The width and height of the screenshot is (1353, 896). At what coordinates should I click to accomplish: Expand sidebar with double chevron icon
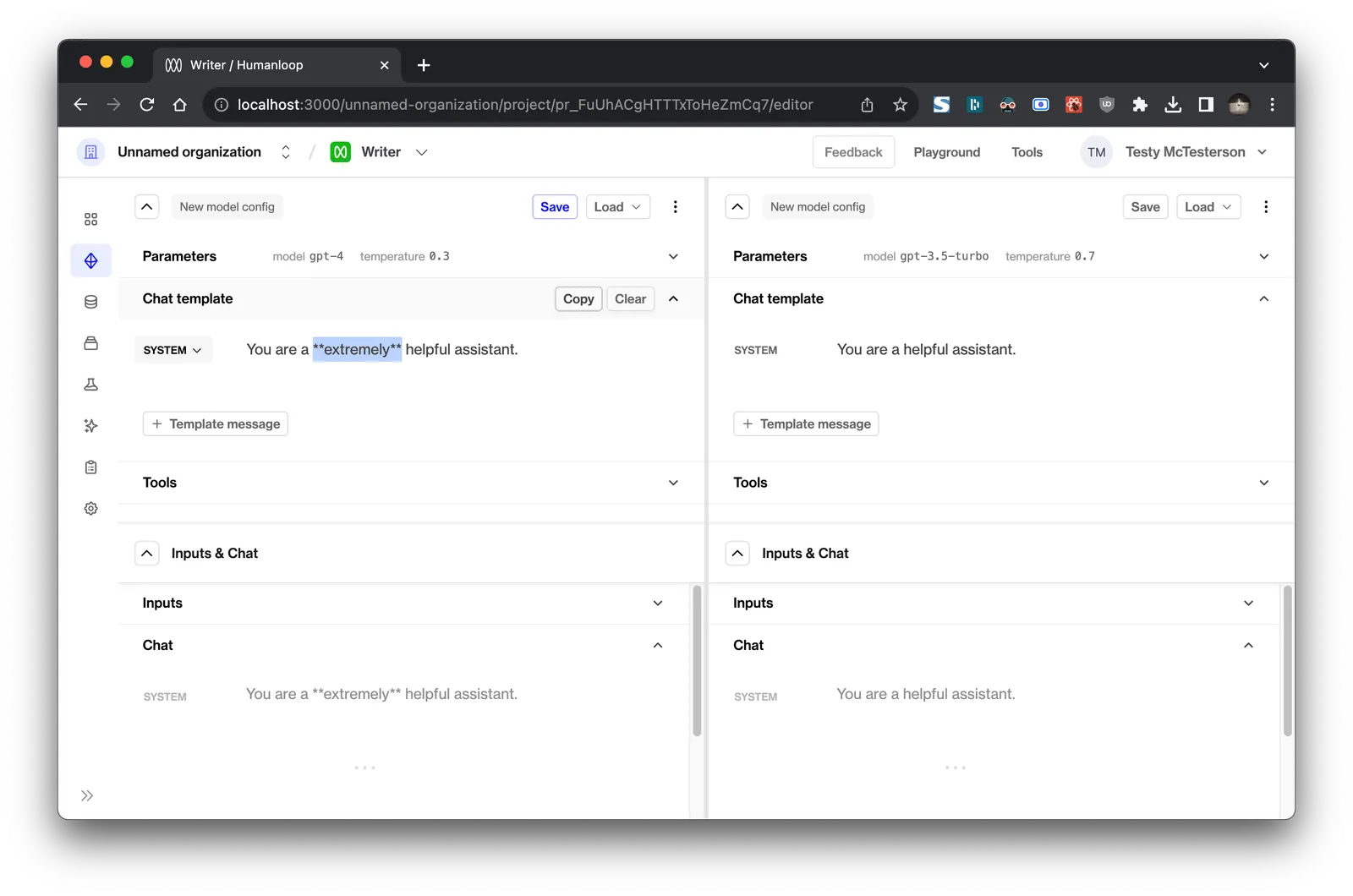coord(87,795)
